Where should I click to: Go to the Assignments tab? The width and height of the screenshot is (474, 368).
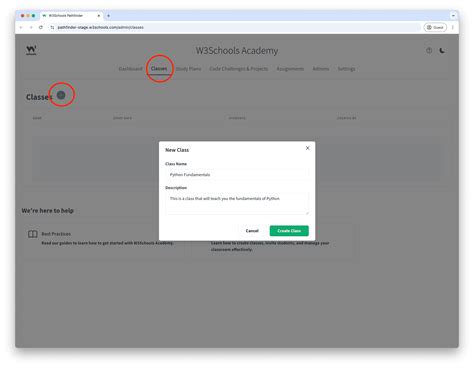(x=290, y=69)
